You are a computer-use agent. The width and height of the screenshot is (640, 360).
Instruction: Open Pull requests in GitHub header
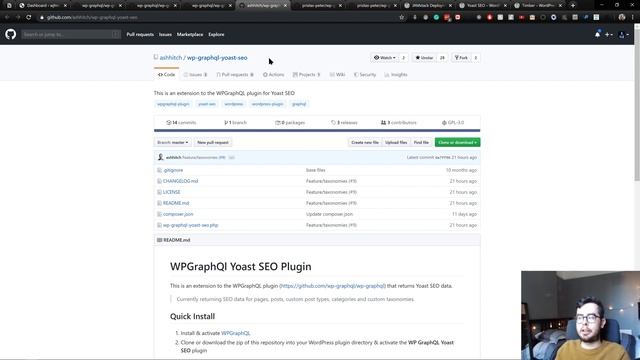140,34
